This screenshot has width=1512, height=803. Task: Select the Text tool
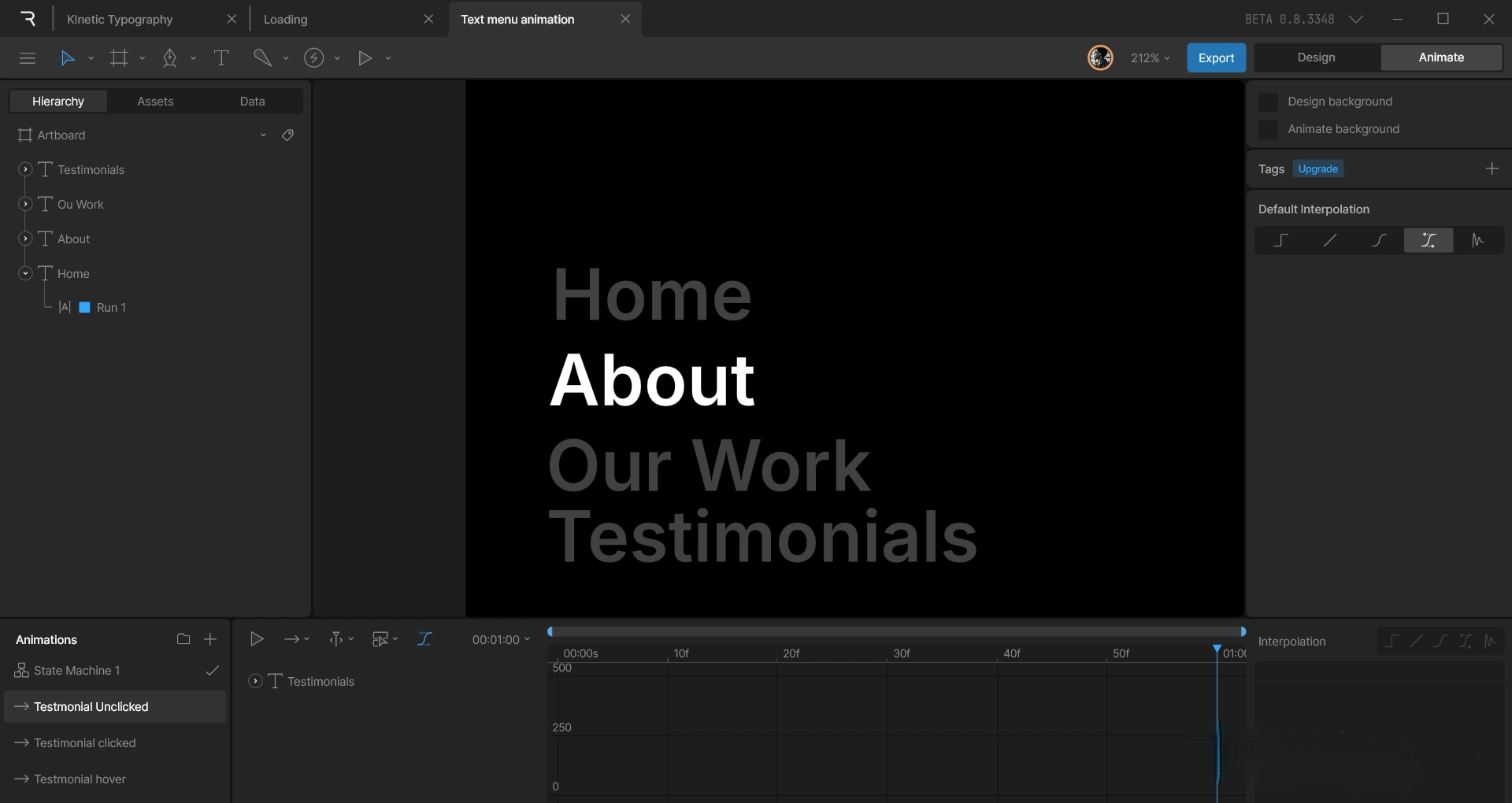tap(221, 57)
